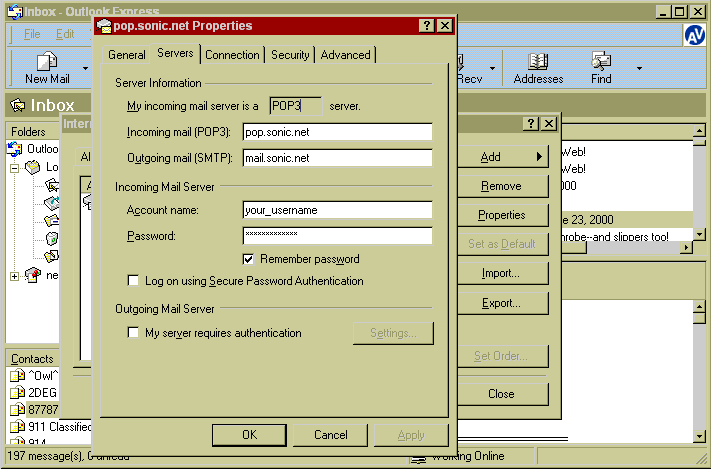Close the Internet Accounts dialog with X
This screenshot has width=711, height=469.
pyautogui.click(x=549, y=124)
